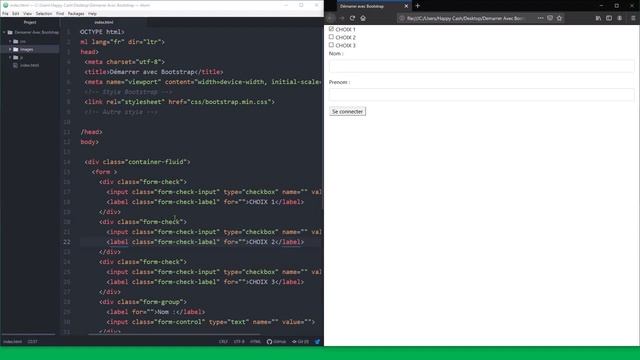Viewport: 640px width, 360px height.
Task: Go to Firefox home page icon
Action: (x=363, y=18)
